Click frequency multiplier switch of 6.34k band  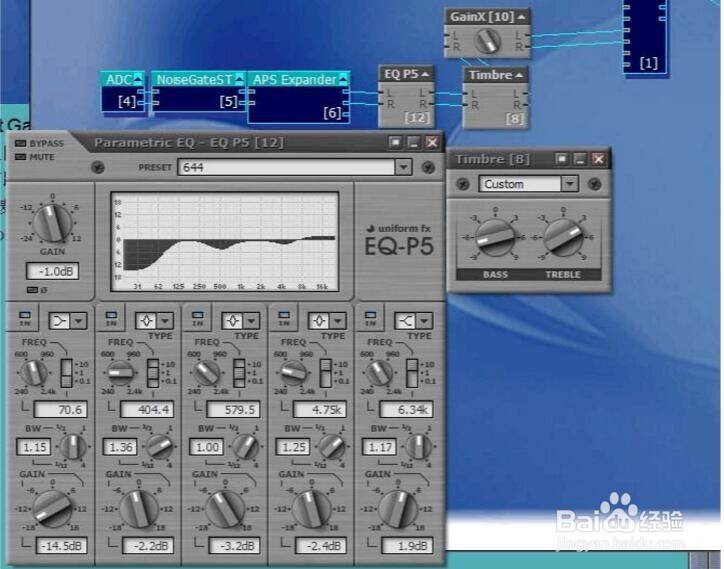tap(412, 373)
